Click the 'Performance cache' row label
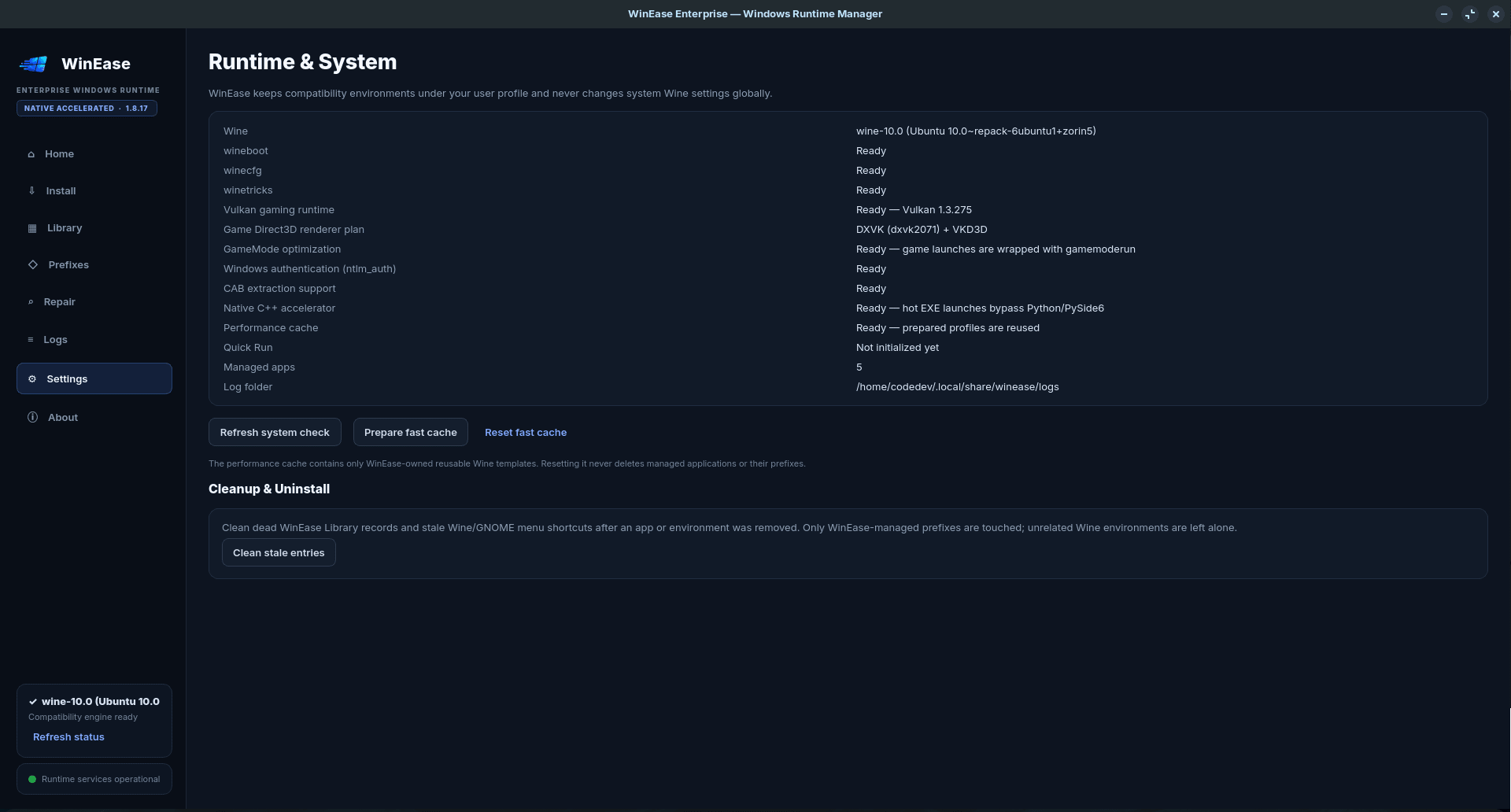 click(271, 328)
